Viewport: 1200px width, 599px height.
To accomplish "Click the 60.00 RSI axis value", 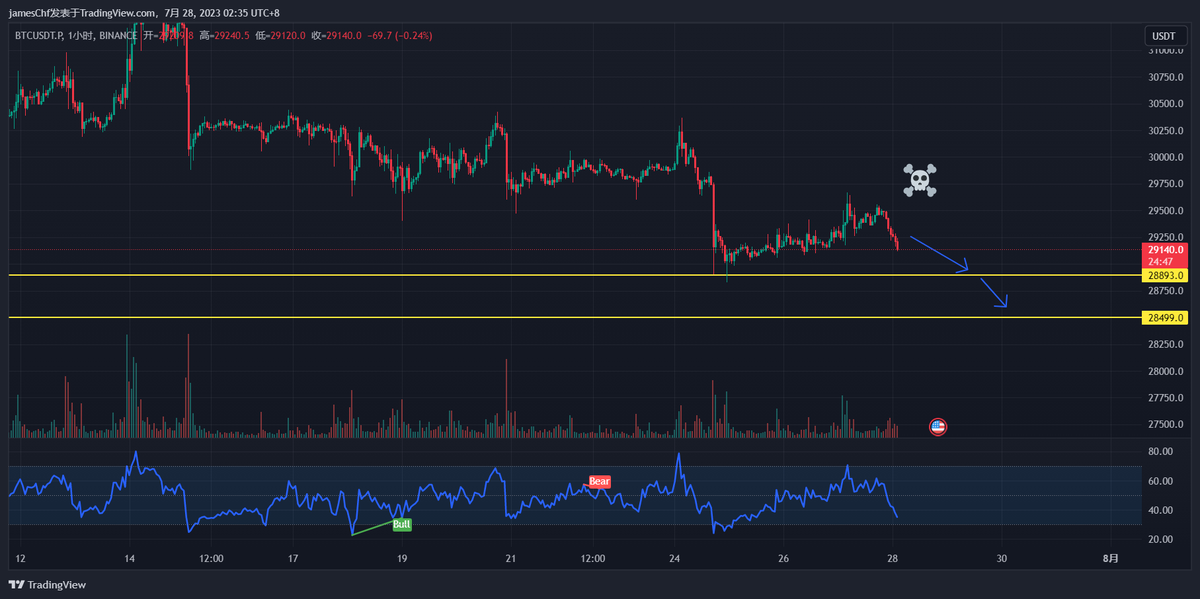I will point(1160,481).
